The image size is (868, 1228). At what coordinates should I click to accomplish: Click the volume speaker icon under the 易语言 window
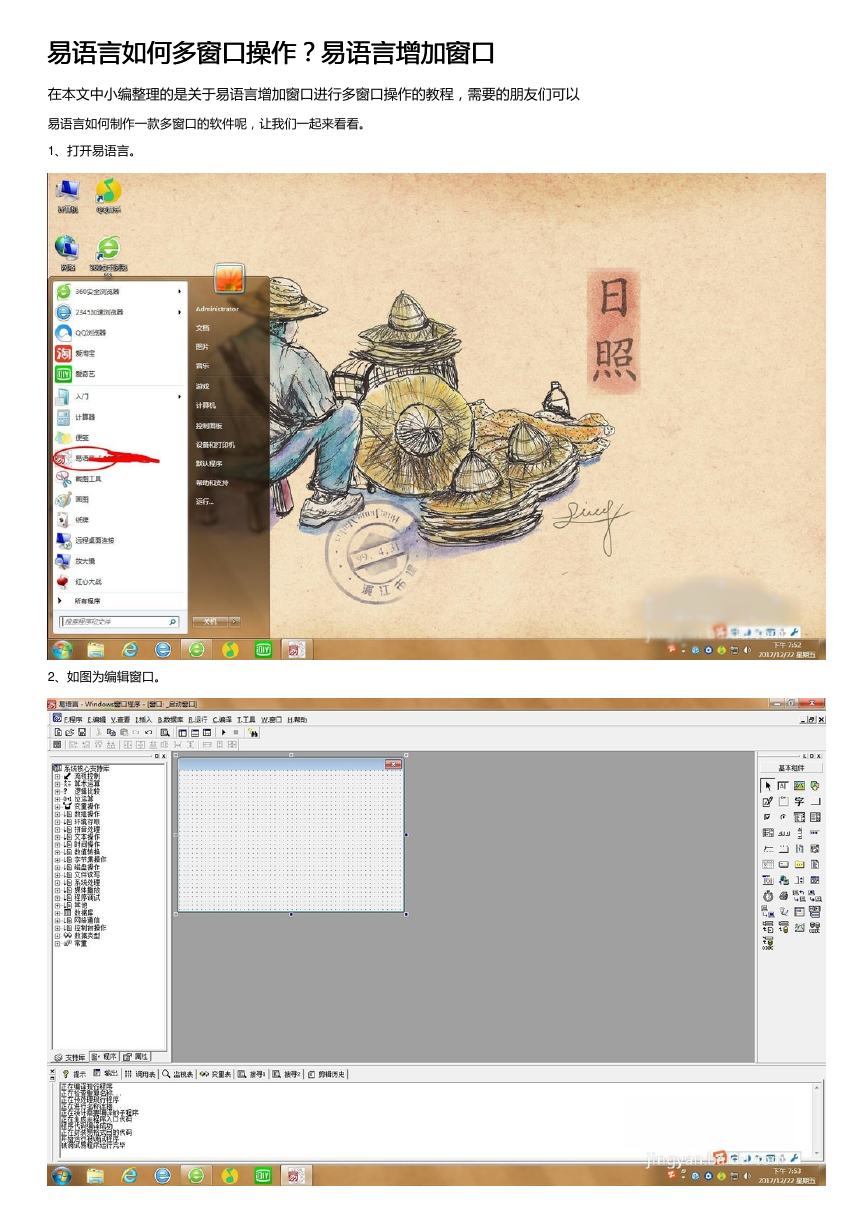click(x=746, y=1175)
